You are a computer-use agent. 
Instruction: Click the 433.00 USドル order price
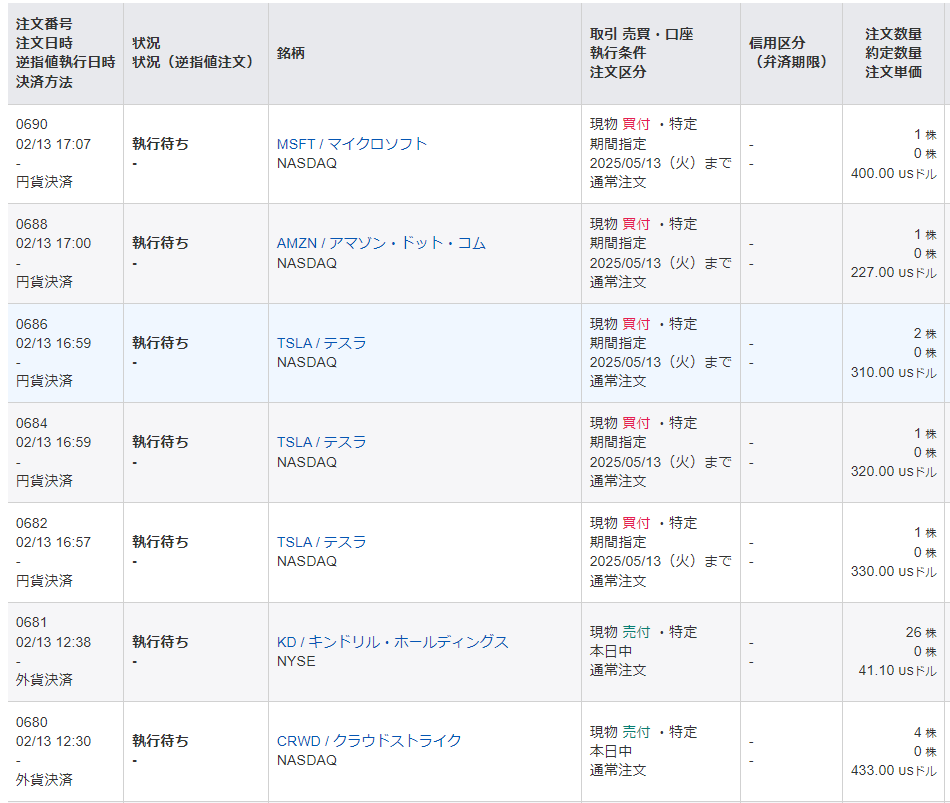click(x=894, y=770)
